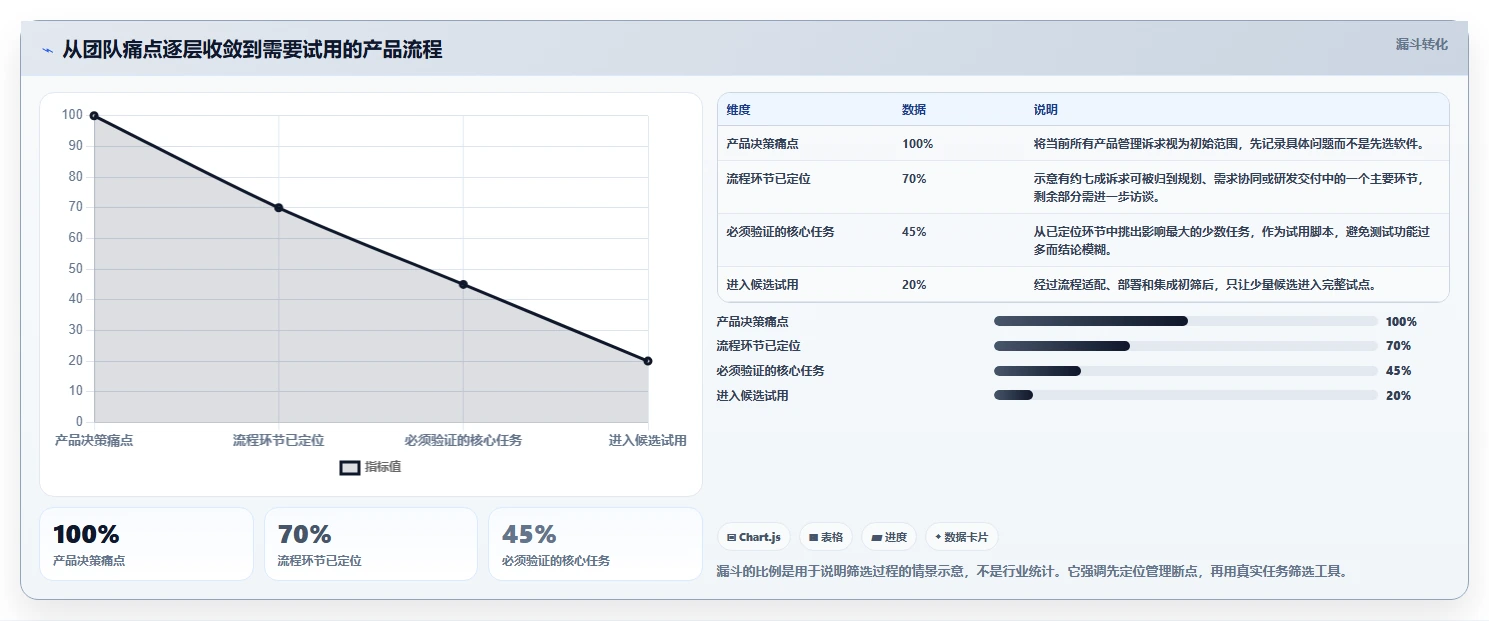Click description starting 经过流程适配

pyautogui.click(x=1206, y=285)
